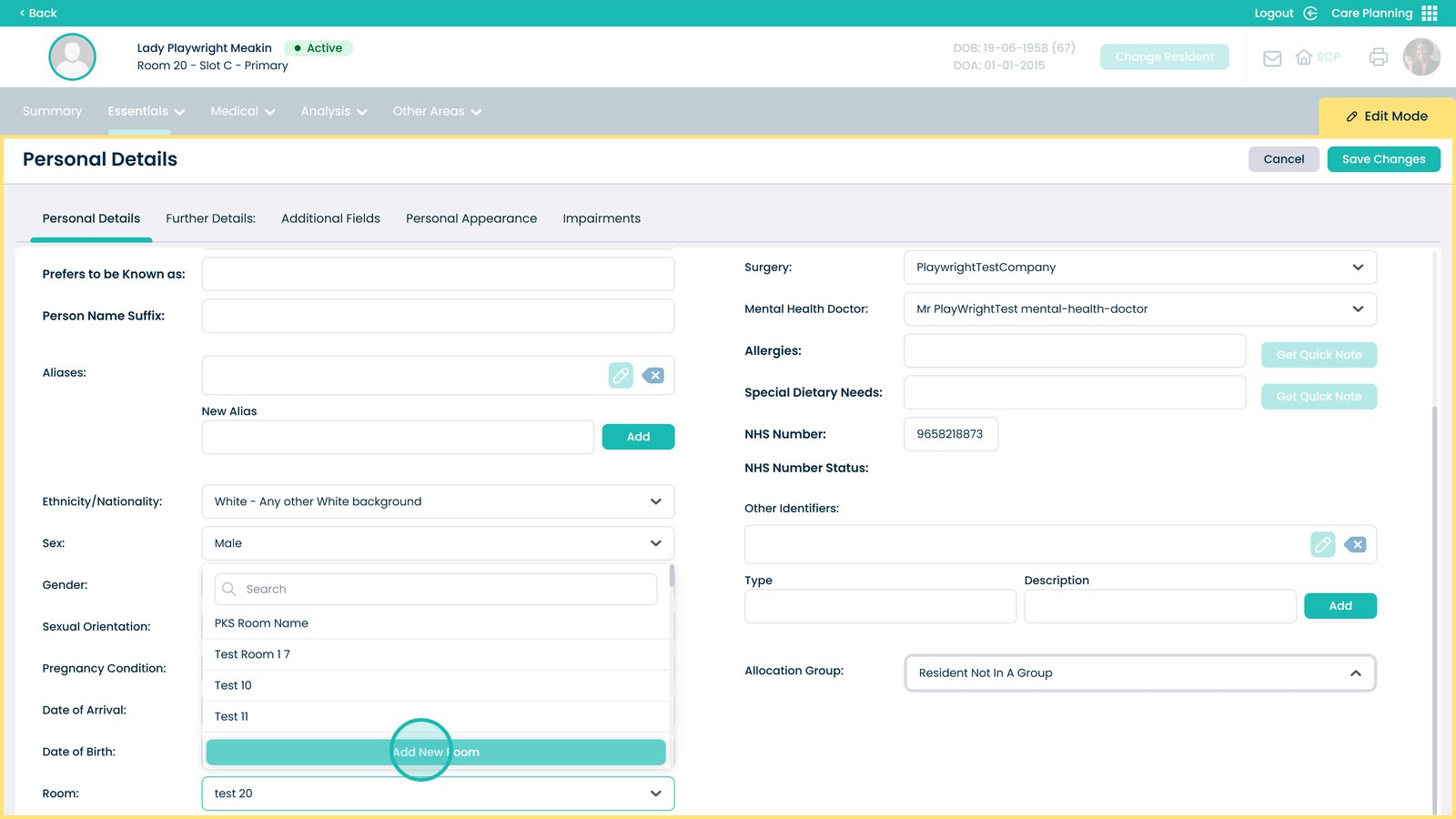1456x819 pixels.
Task: Switch to the Personal Appearance tab
Action: coord(471,218)
